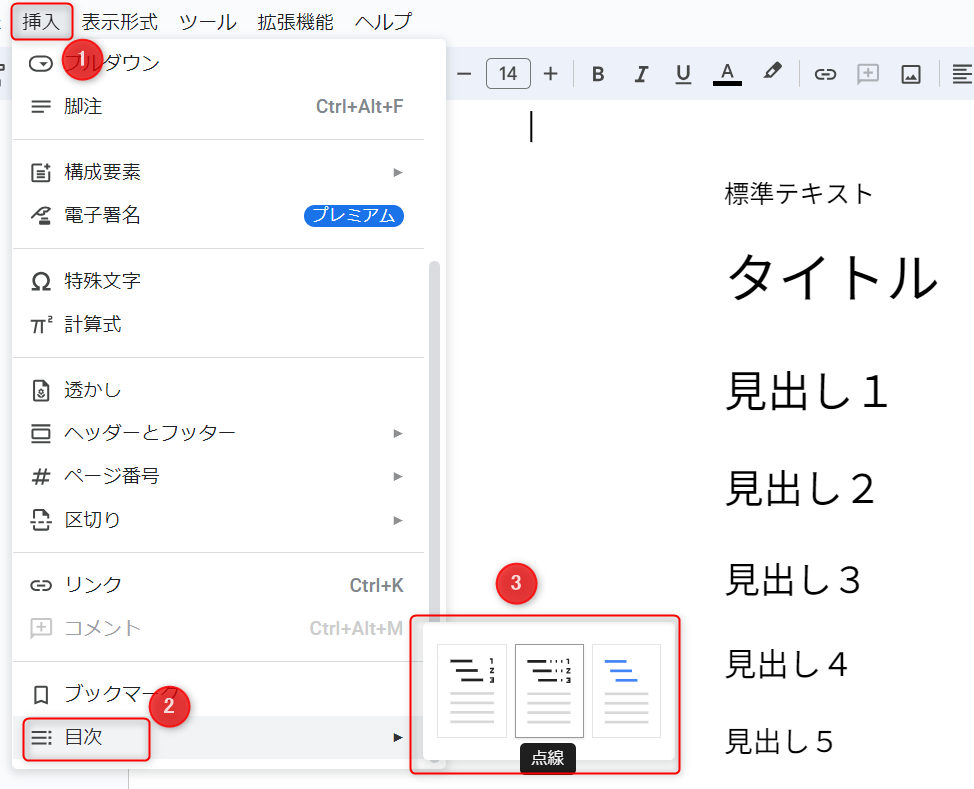Viewport: 974px width, 789px height.
Task: Open the ヘルプ menu
Action: click(383, 20)
